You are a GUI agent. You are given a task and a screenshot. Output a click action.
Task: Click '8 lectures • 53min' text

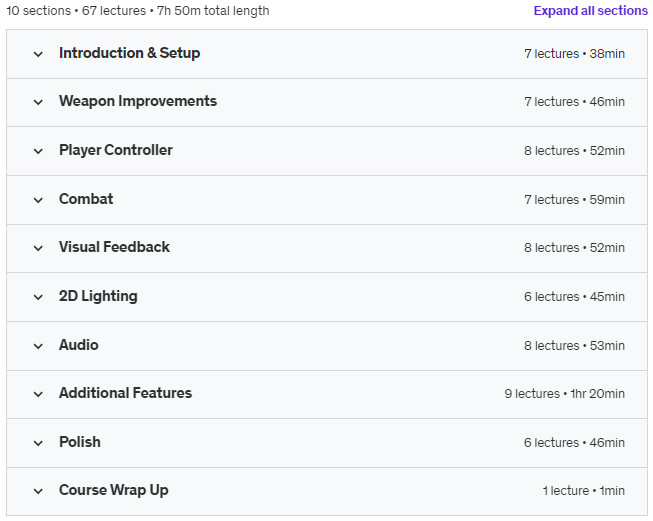coord(574,346)
